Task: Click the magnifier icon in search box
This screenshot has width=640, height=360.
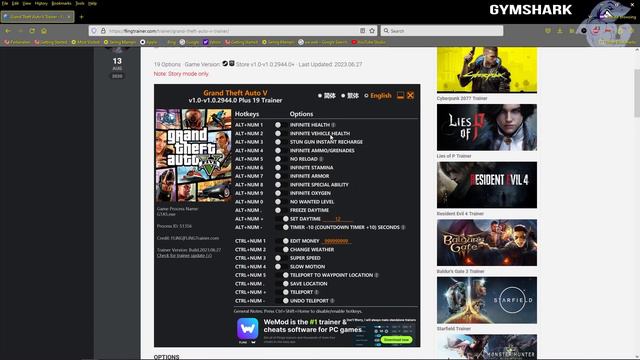Action: click(x=386, y=31)
